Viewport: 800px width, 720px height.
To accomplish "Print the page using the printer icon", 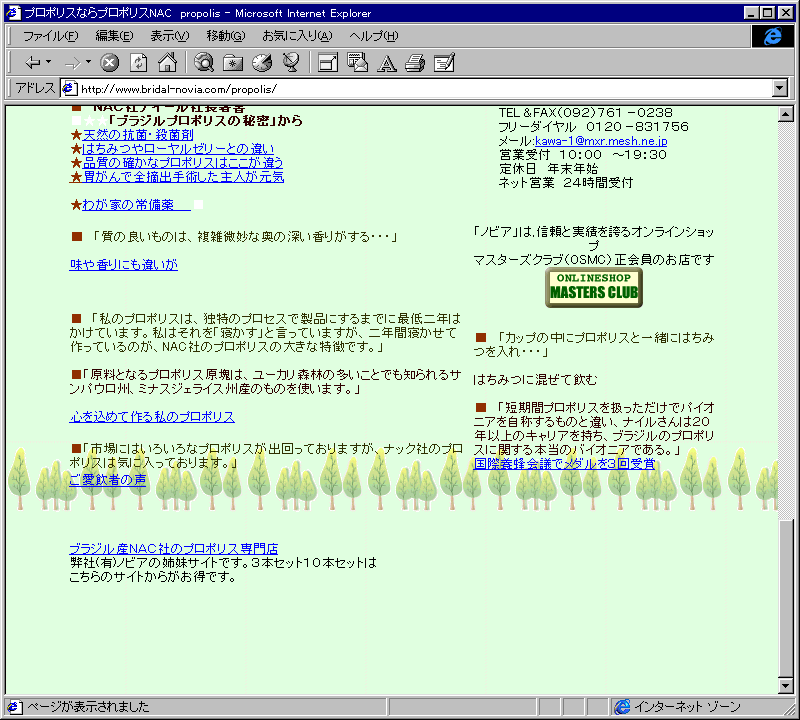I will pyautogui.click(x=415, y=63).
